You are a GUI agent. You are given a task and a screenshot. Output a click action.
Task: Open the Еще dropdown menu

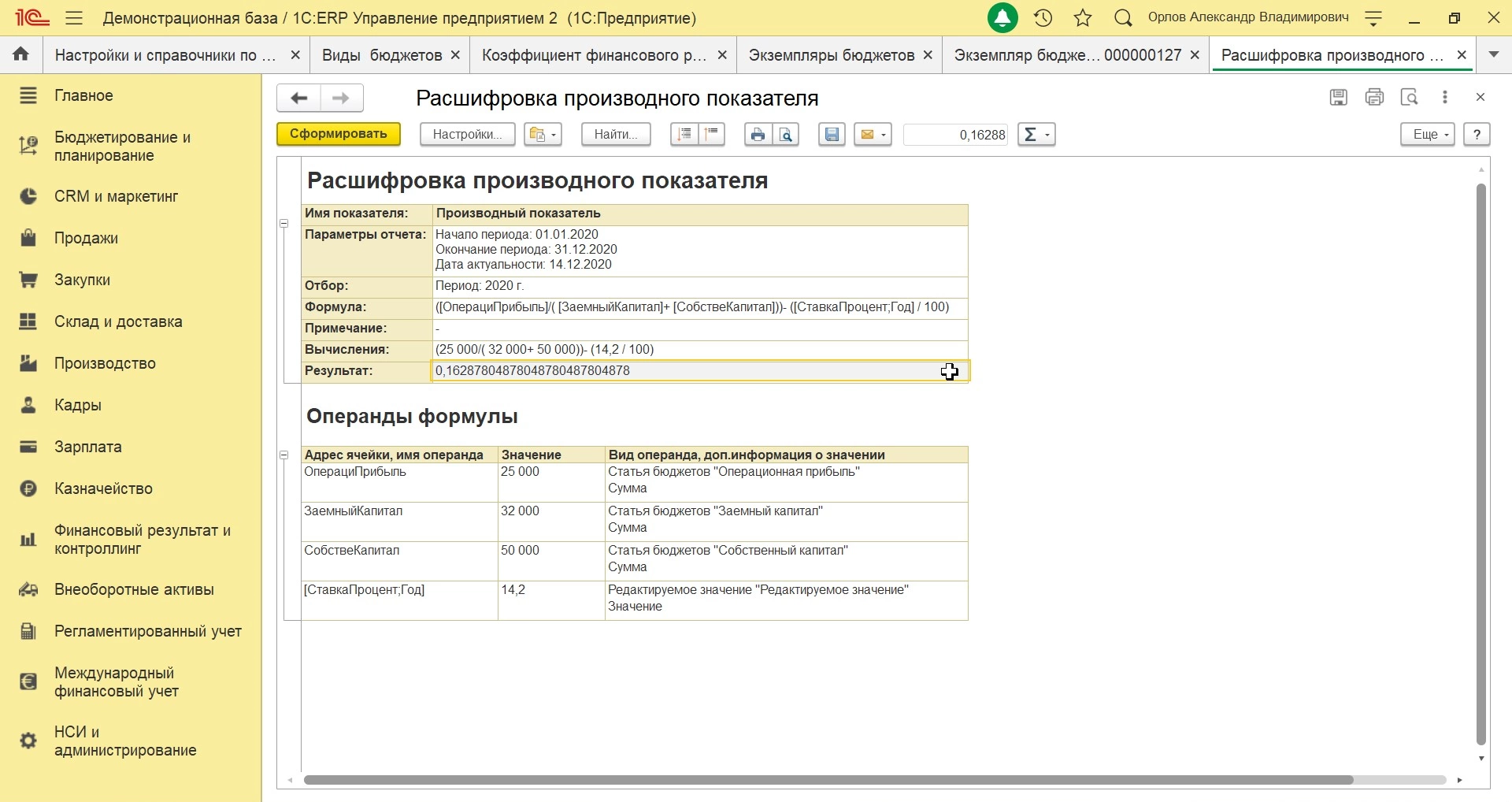tap(1428, 135)
